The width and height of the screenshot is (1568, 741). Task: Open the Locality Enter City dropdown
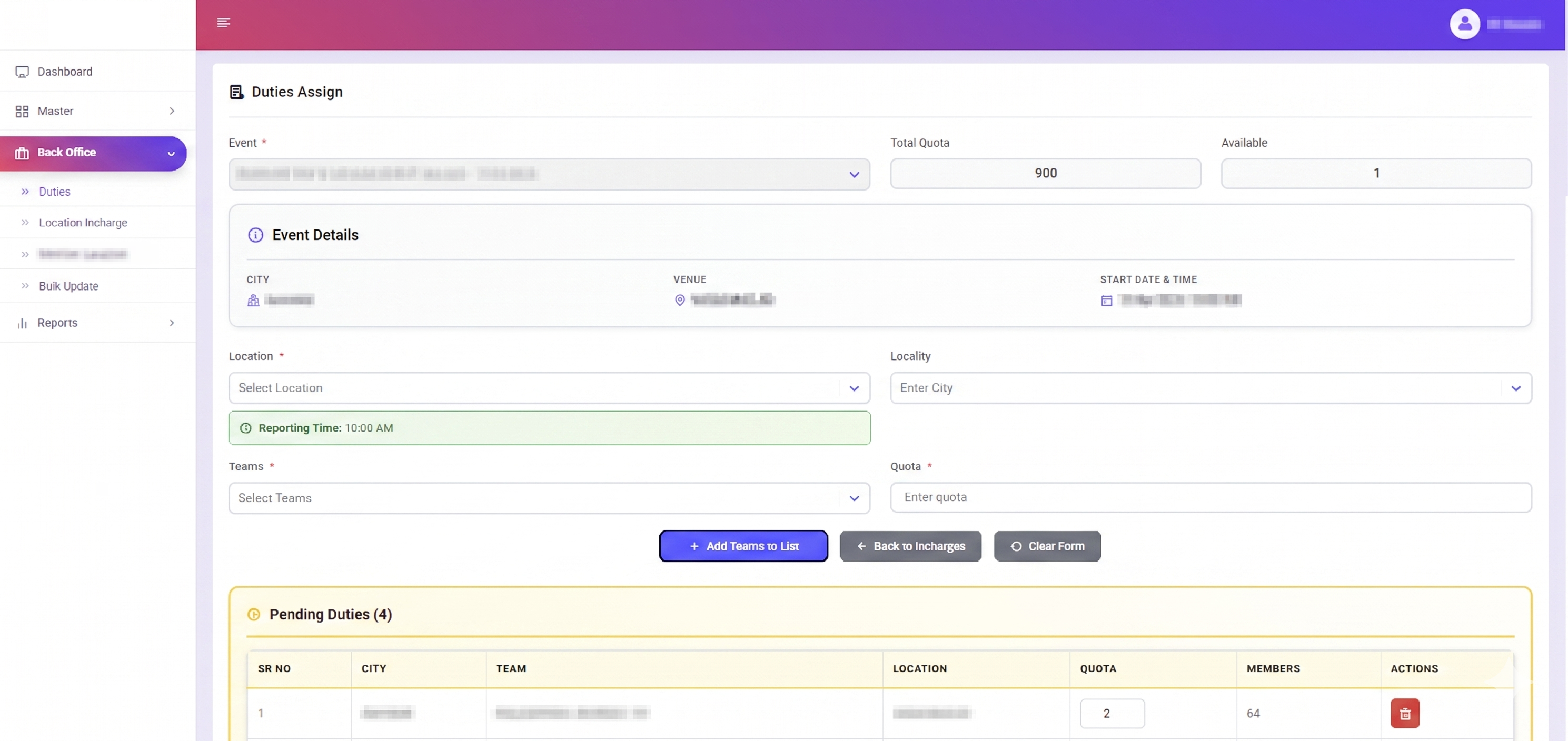point(1210,388)
